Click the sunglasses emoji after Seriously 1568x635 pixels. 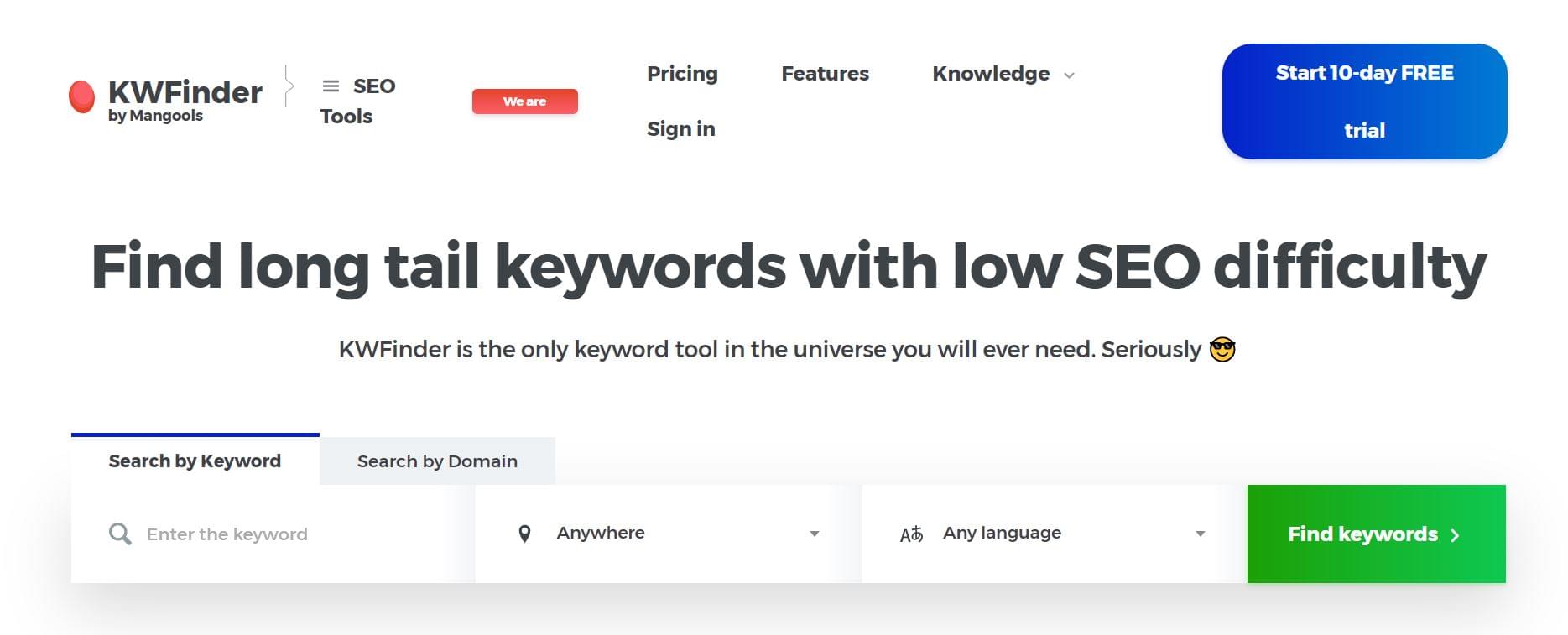1222,350
